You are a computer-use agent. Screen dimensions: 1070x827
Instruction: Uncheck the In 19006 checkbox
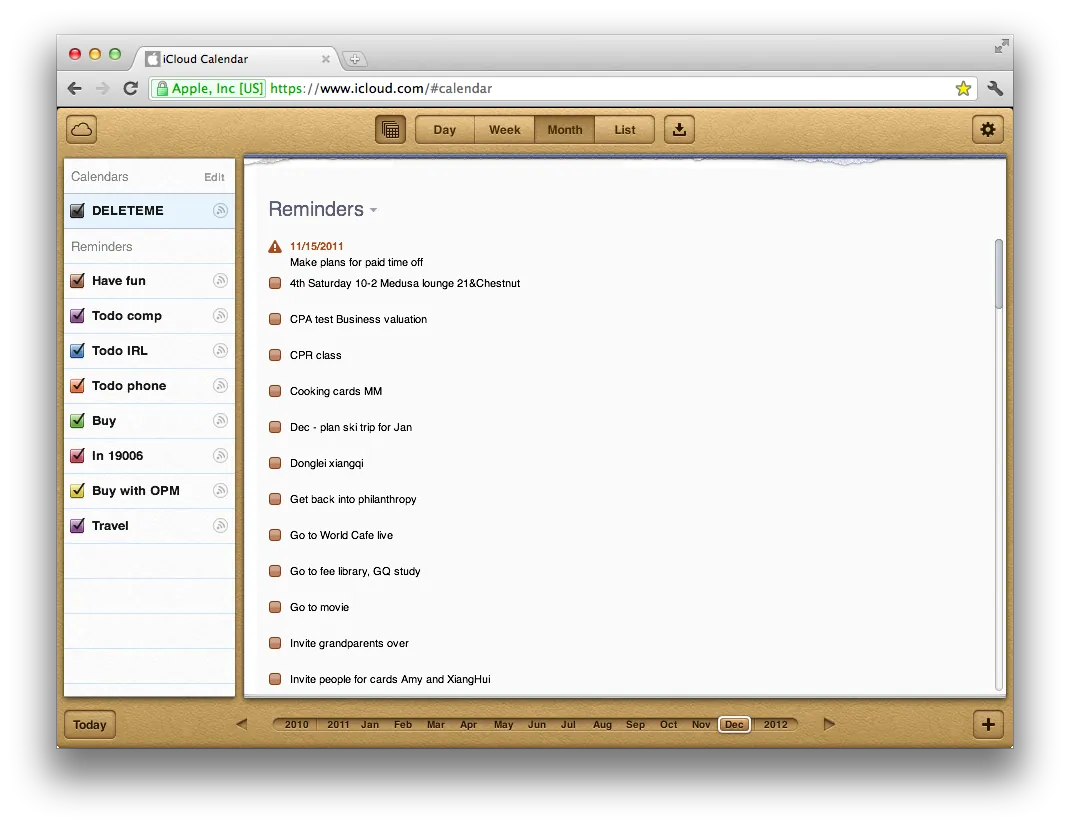pos(78,455)
